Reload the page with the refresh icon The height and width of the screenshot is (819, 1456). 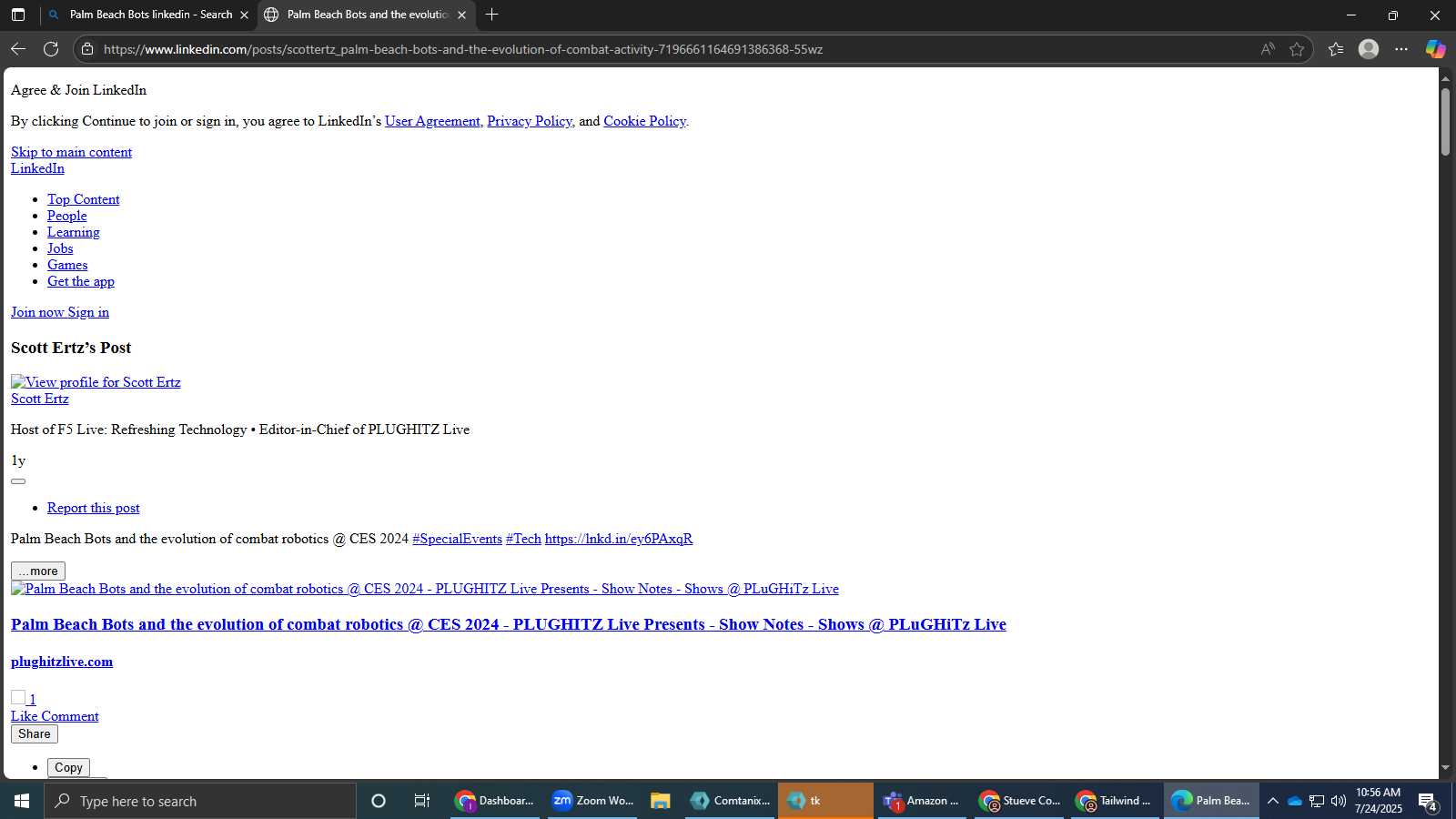pyautogui.click(x=51, y=49)
